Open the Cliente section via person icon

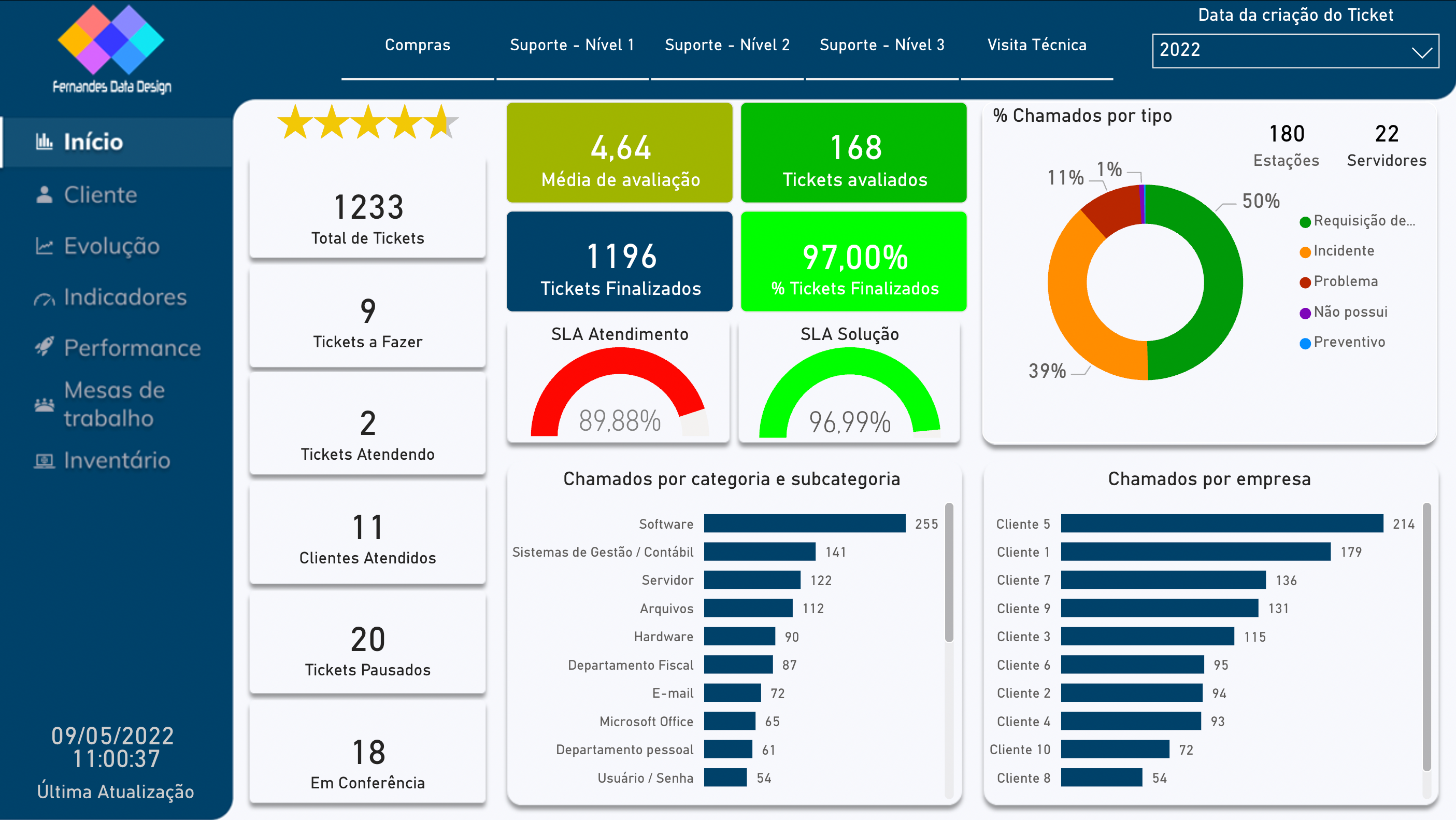[44, 194]
